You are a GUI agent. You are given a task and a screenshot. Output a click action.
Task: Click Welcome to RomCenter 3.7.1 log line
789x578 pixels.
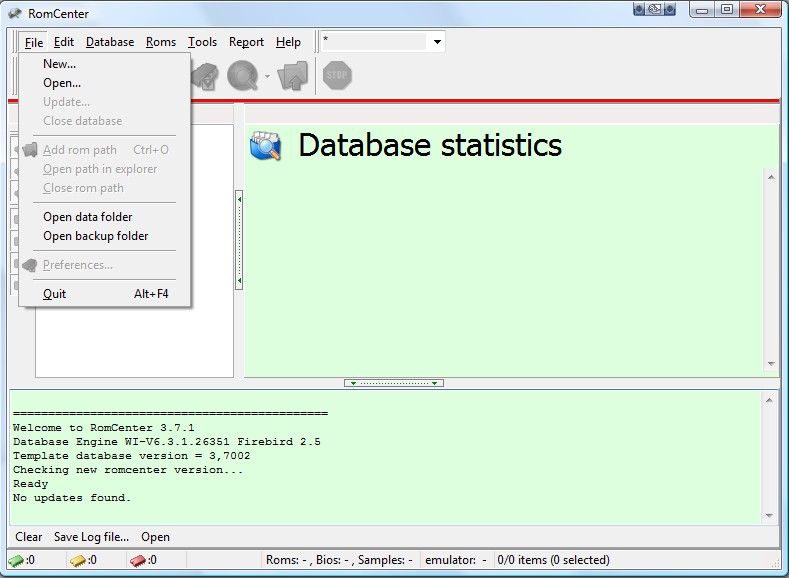[104, 428]
